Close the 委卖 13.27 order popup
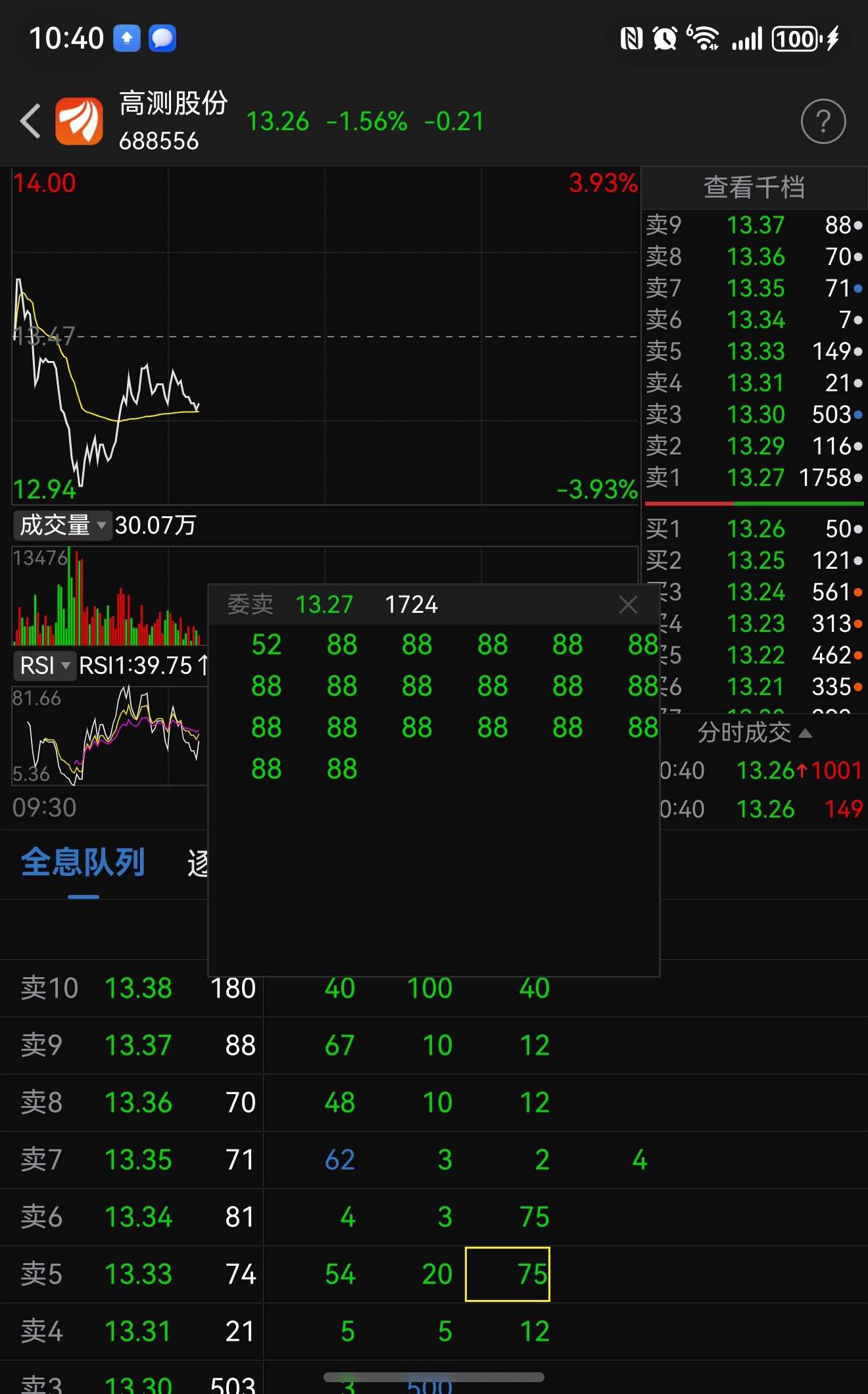Viewport: 868px width, 1394px height. (628, 604)
